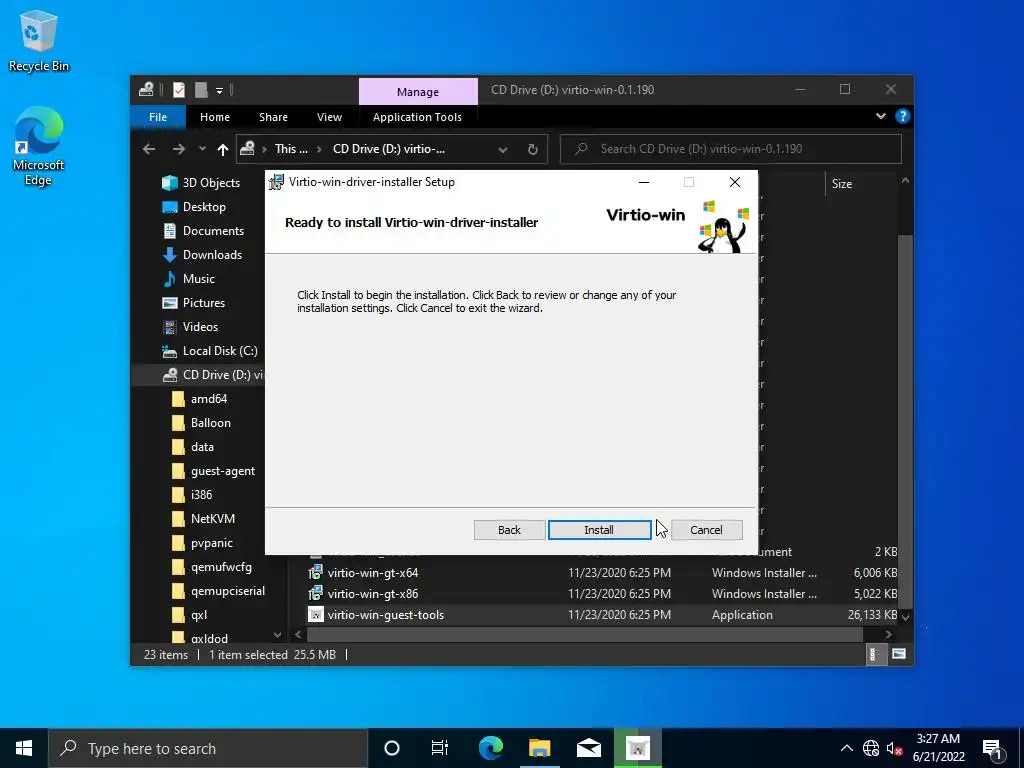Go up one folder level arrow
1024x768 pixels.
pos(223,150)
